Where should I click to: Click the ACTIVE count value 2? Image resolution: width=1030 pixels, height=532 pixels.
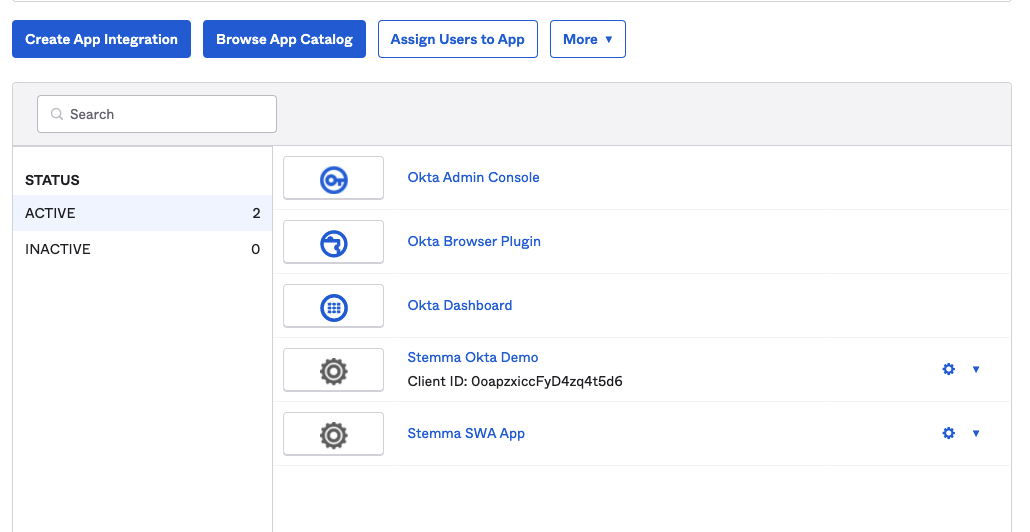tap(256, 213)
